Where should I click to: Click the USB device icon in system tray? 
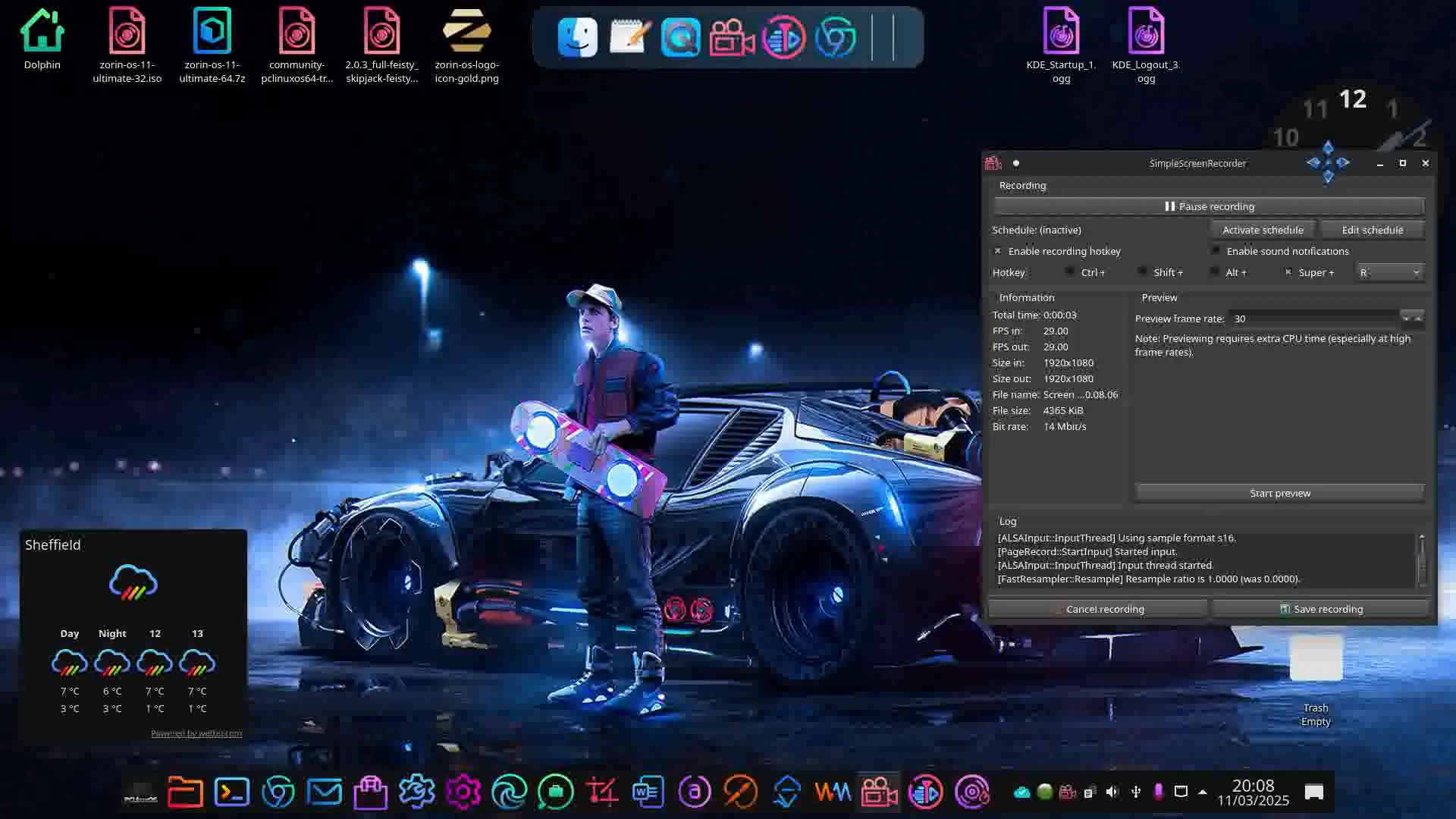(1136, 792)
